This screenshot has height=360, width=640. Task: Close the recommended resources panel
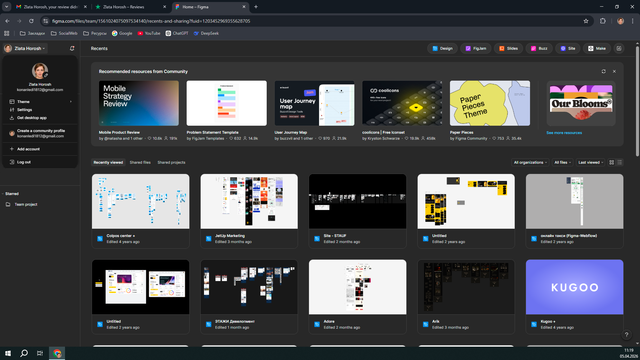(x=614, y=71)
